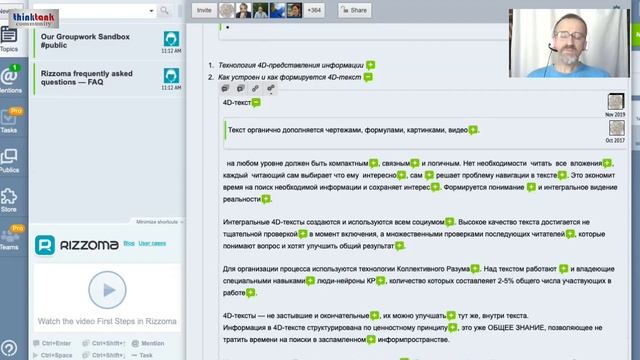The image size is (640, 360).
Task: Click the Ctrl+Enter shortcut hint
Action: coord(52,343)
